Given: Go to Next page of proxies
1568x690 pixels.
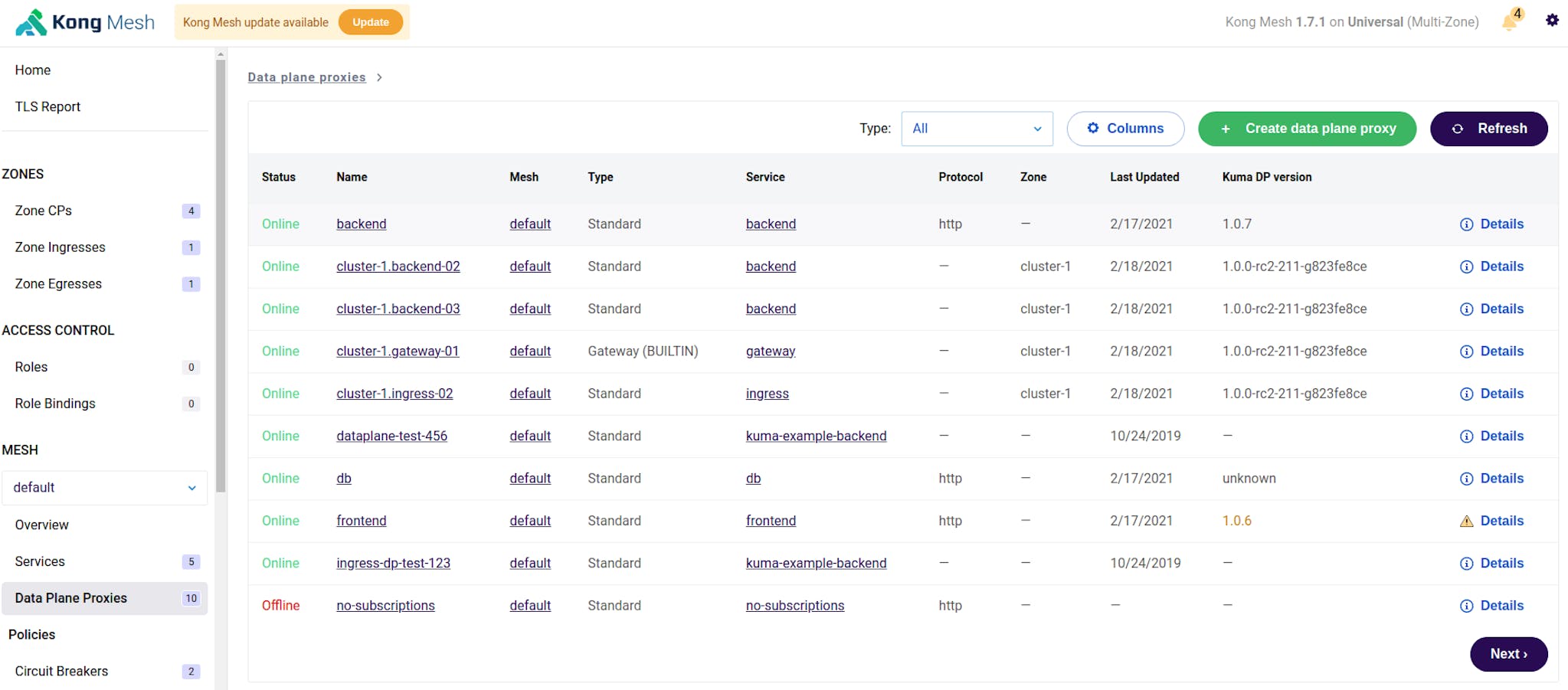Looking at the screenshot, I should click(1507, 654).
